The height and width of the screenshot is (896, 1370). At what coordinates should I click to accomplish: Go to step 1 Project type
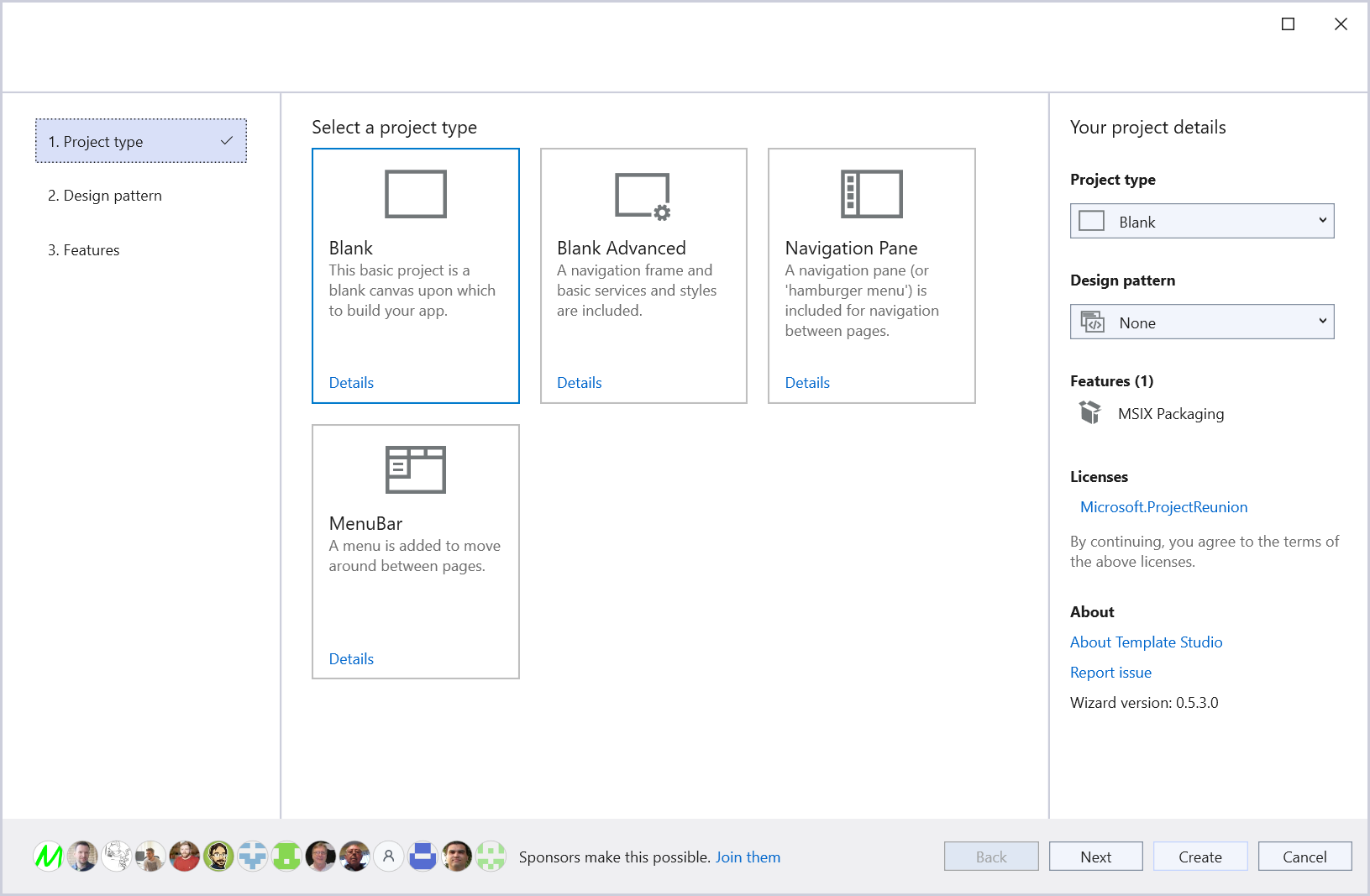[141, 141]
